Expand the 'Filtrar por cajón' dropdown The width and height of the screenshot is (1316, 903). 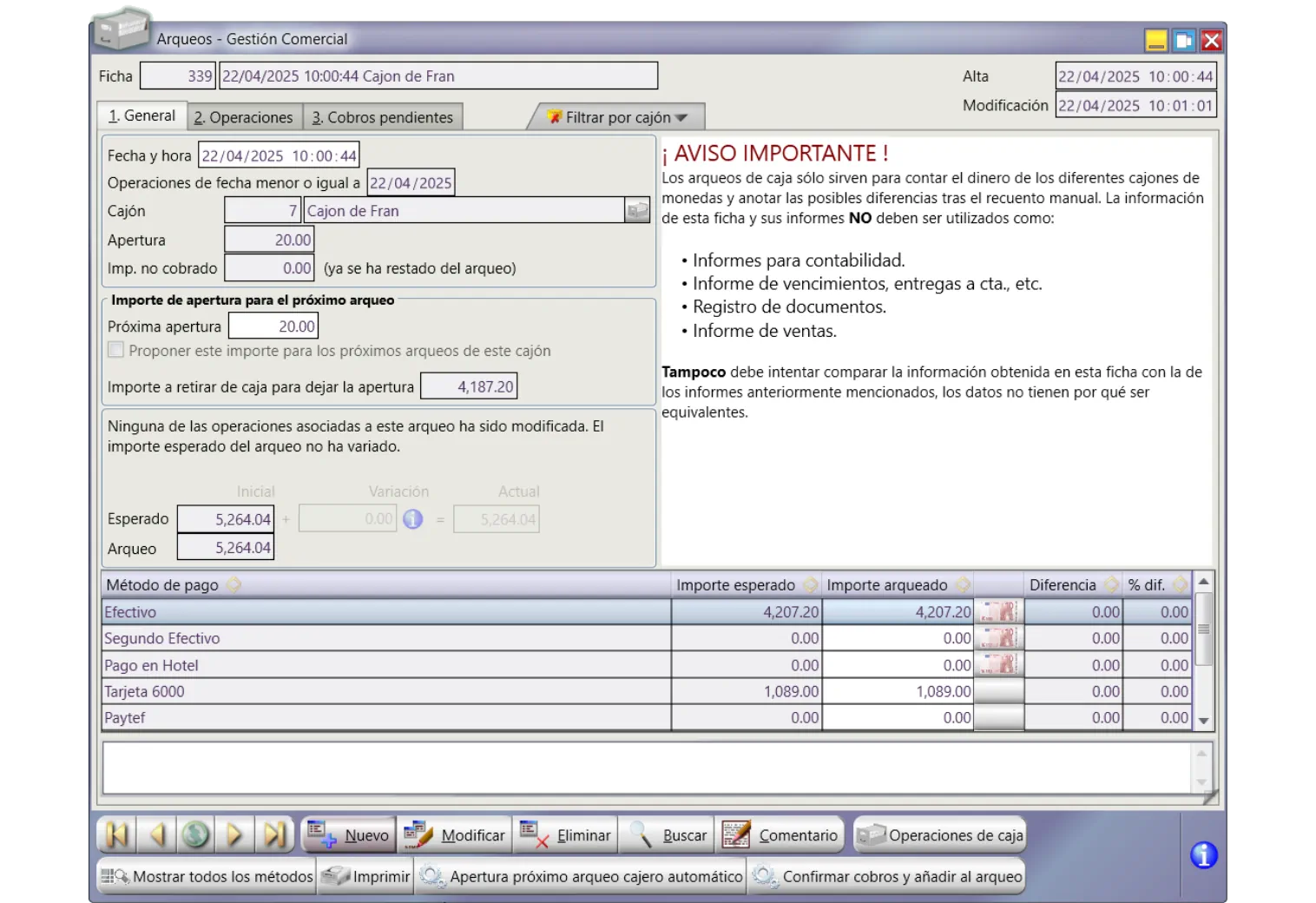click(x=681, y=117)
